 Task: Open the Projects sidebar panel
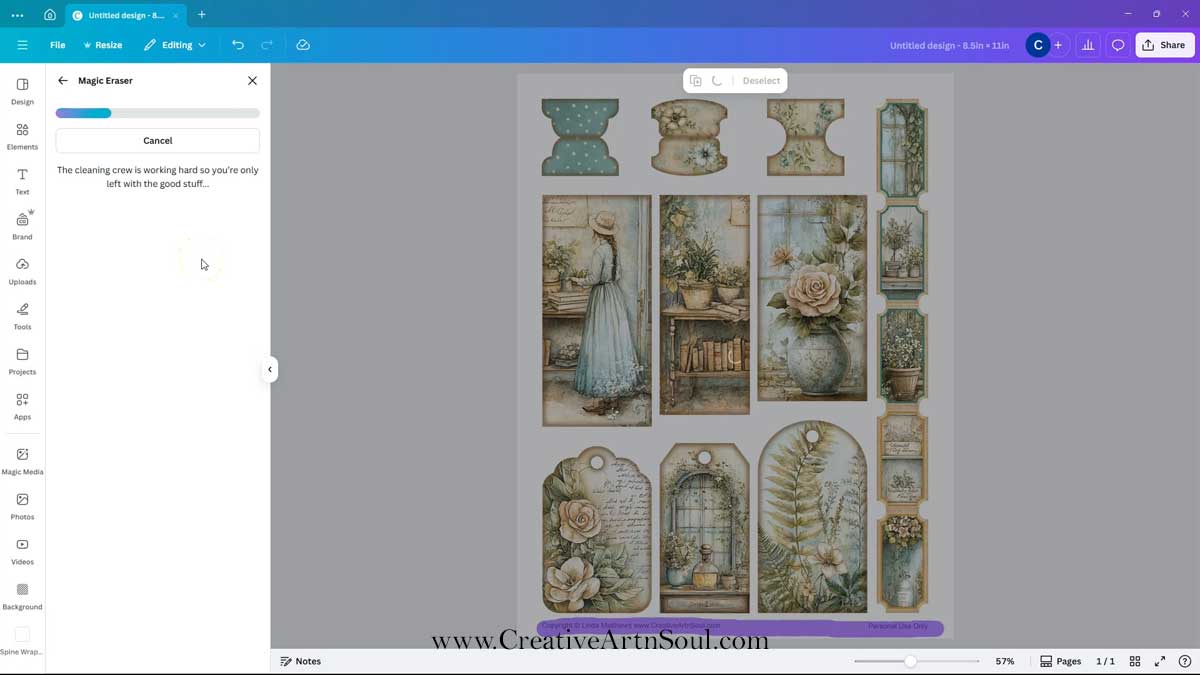pos(22,361)
